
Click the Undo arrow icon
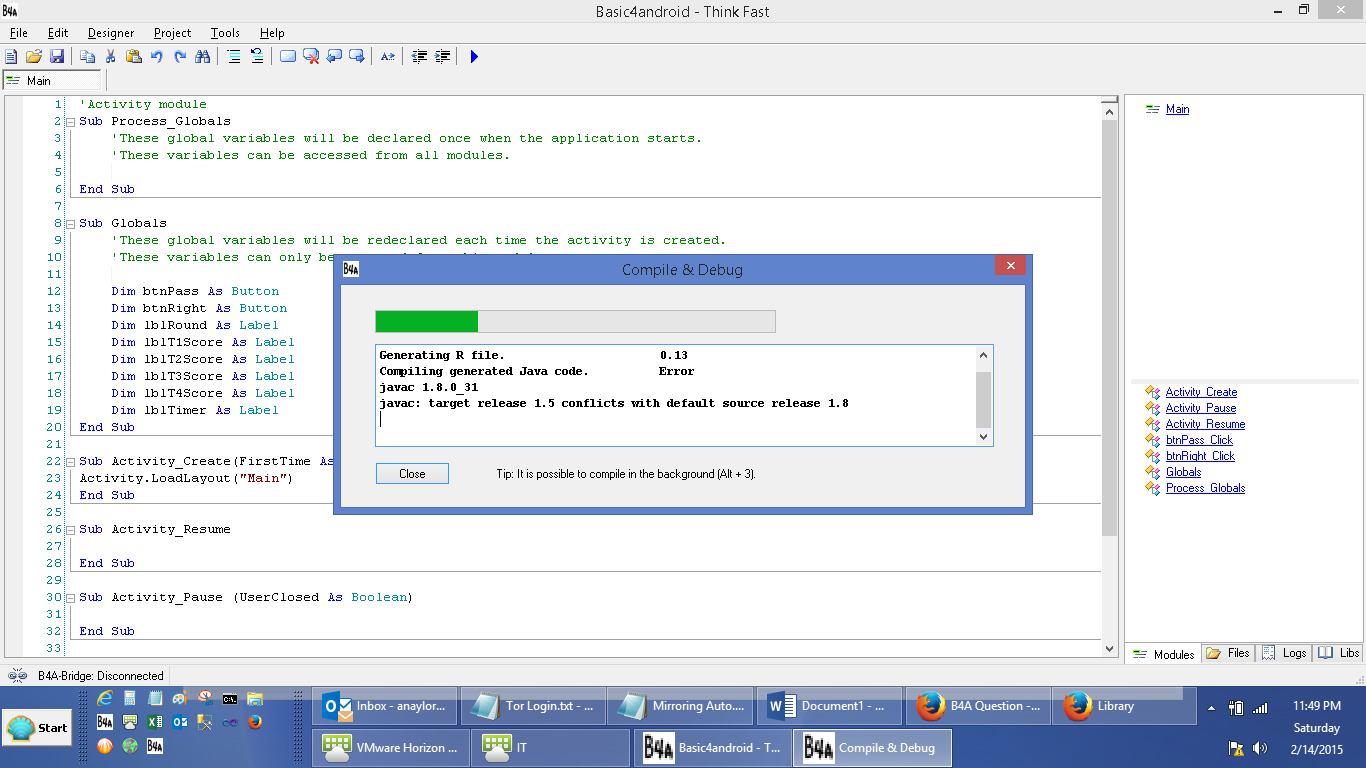coord(157,57)
